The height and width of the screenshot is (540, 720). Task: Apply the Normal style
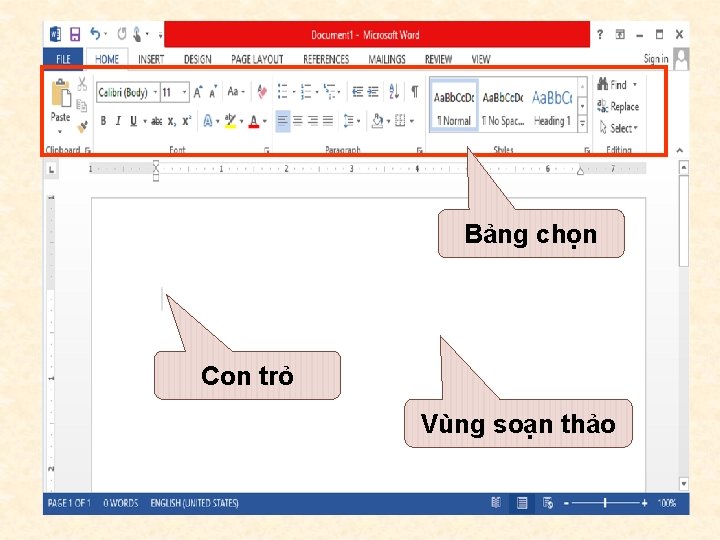454,107
